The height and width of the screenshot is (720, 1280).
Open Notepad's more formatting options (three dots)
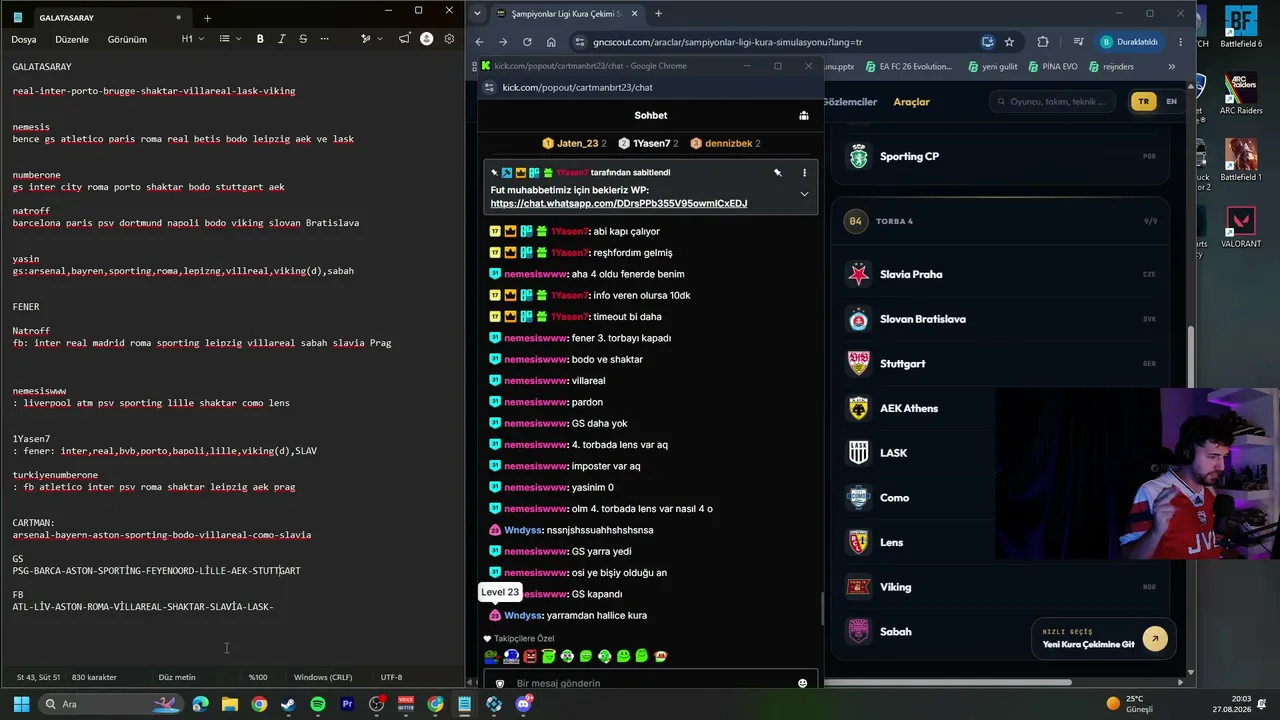[324, 39]
